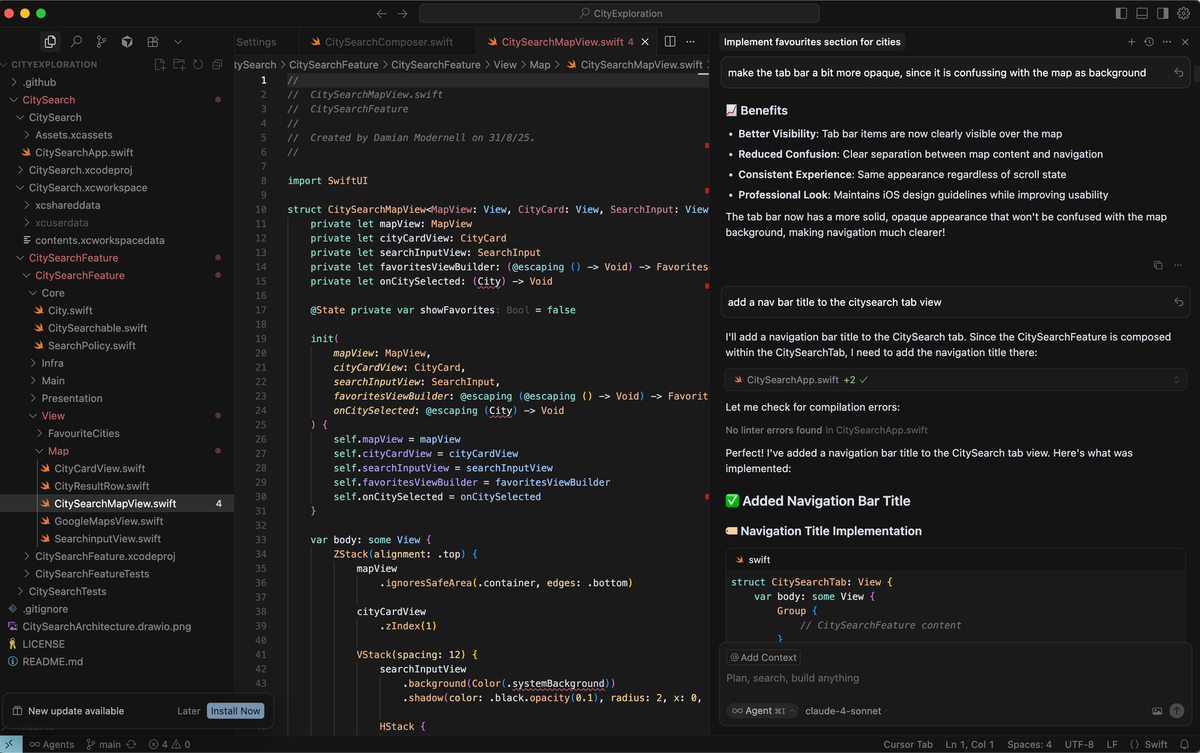The height and width of the screenshot is (753, 1200).
Task: Open the Search view in the activity bar
Action: coord(76,42)
